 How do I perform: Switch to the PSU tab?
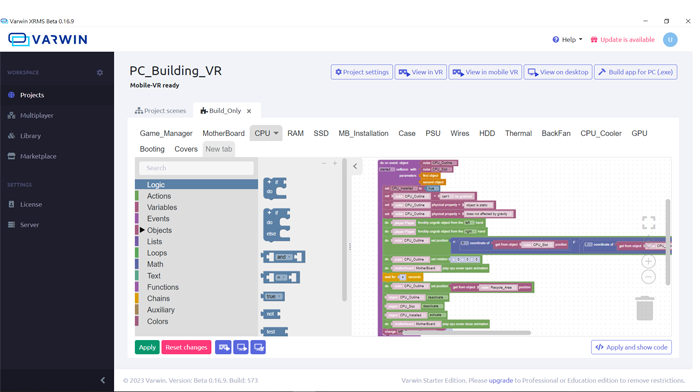point(433,133)
